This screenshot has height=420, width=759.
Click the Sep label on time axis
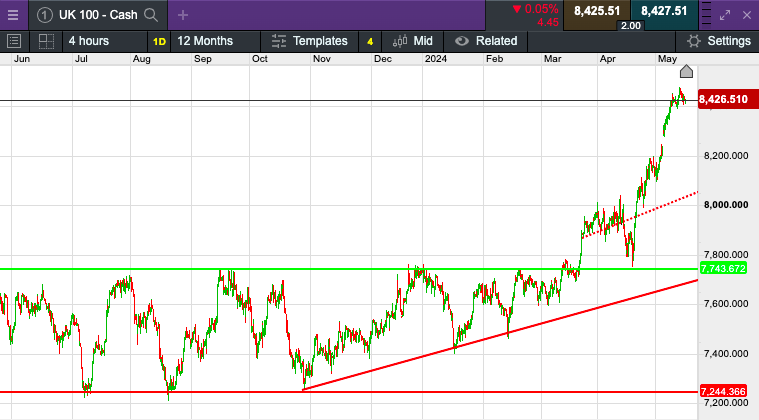(x=203, y=59)
